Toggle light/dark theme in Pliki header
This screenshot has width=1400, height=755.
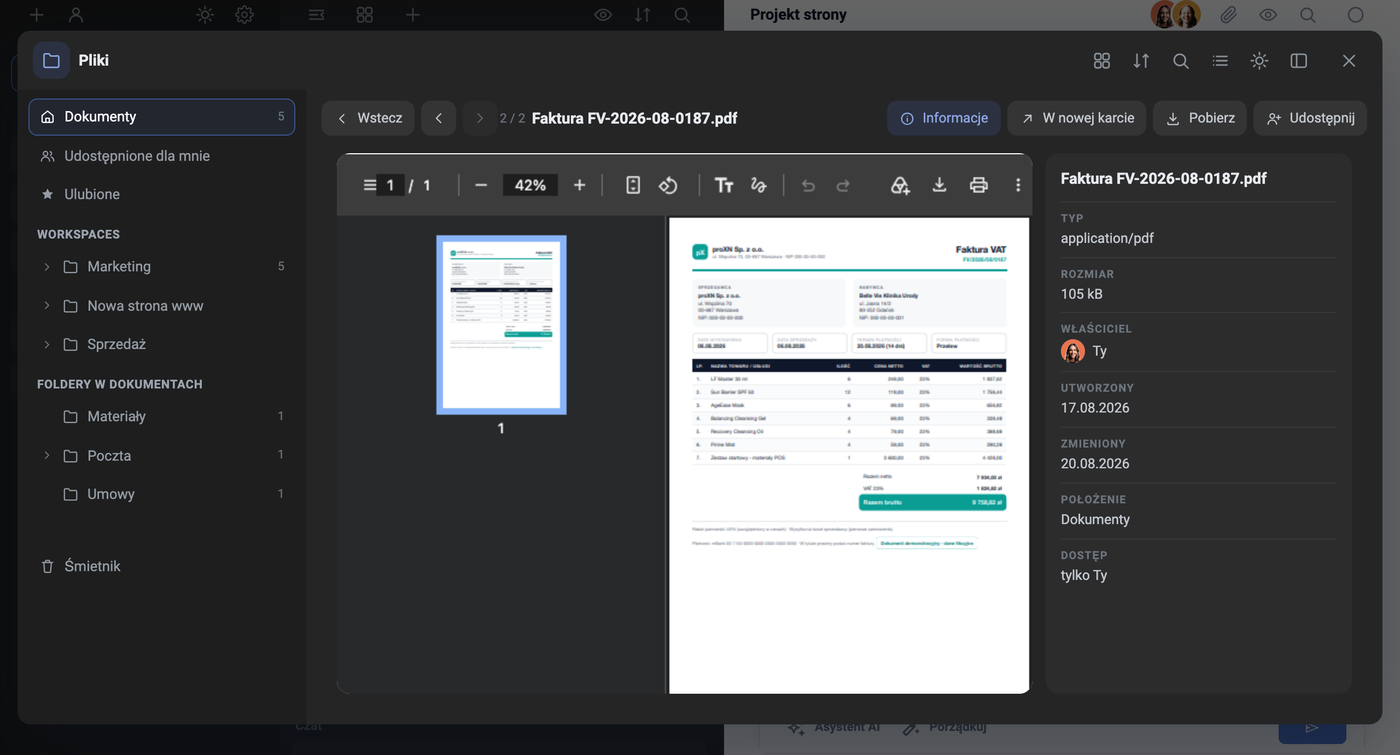pos(1259,61)
